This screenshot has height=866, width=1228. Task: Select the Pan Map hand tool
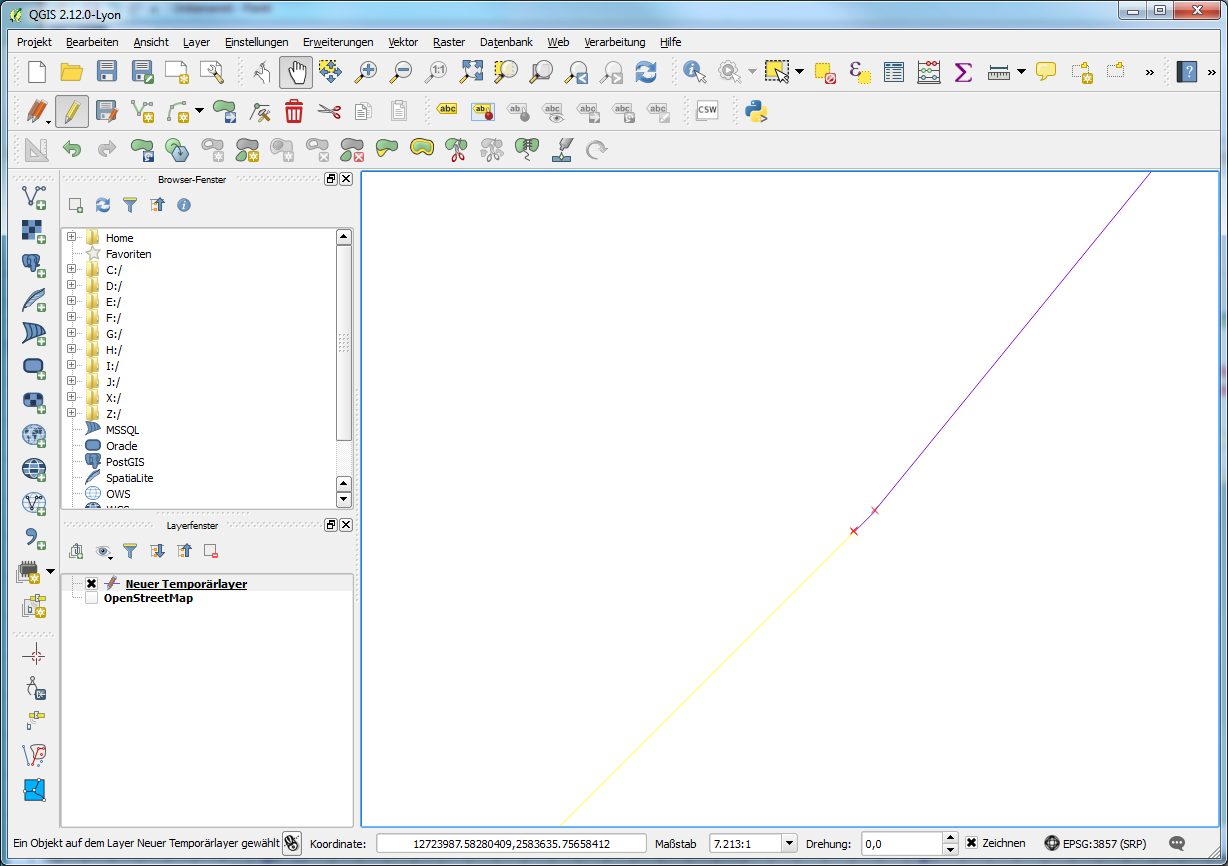[296, 72]
